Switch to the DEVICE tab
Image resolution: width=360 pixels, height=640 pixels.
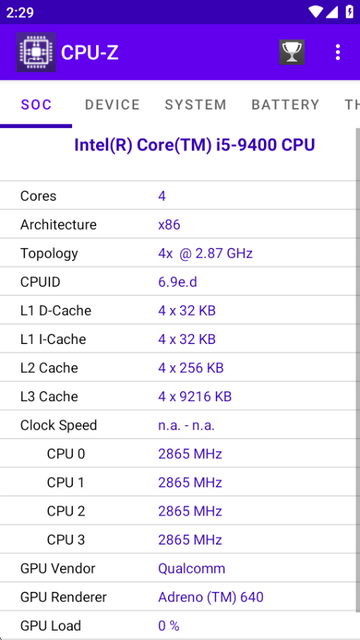pos(112,105)
